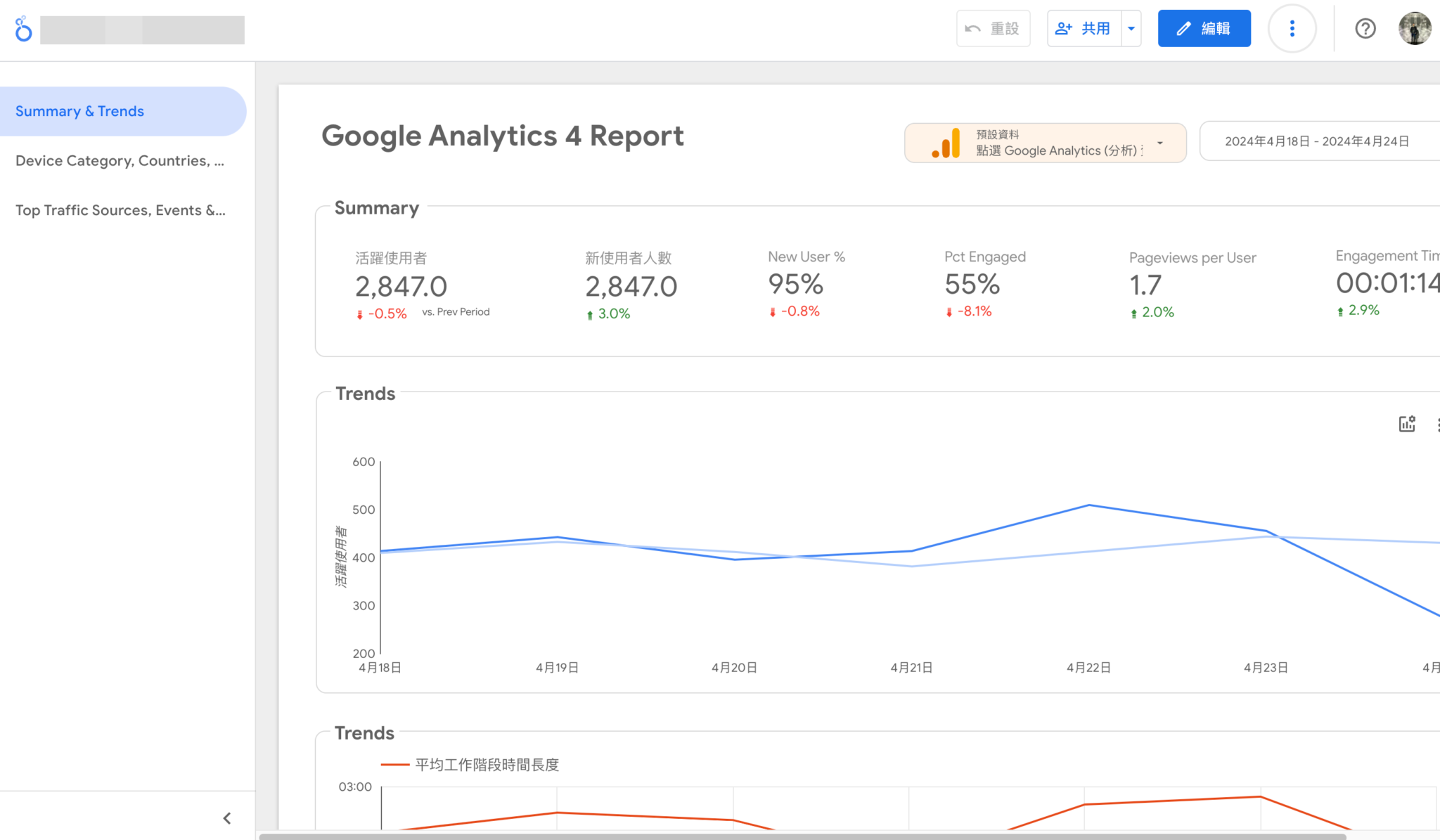
Task: Open Top Traffic Sources, Events page
Action: click(x=120, y=210)
